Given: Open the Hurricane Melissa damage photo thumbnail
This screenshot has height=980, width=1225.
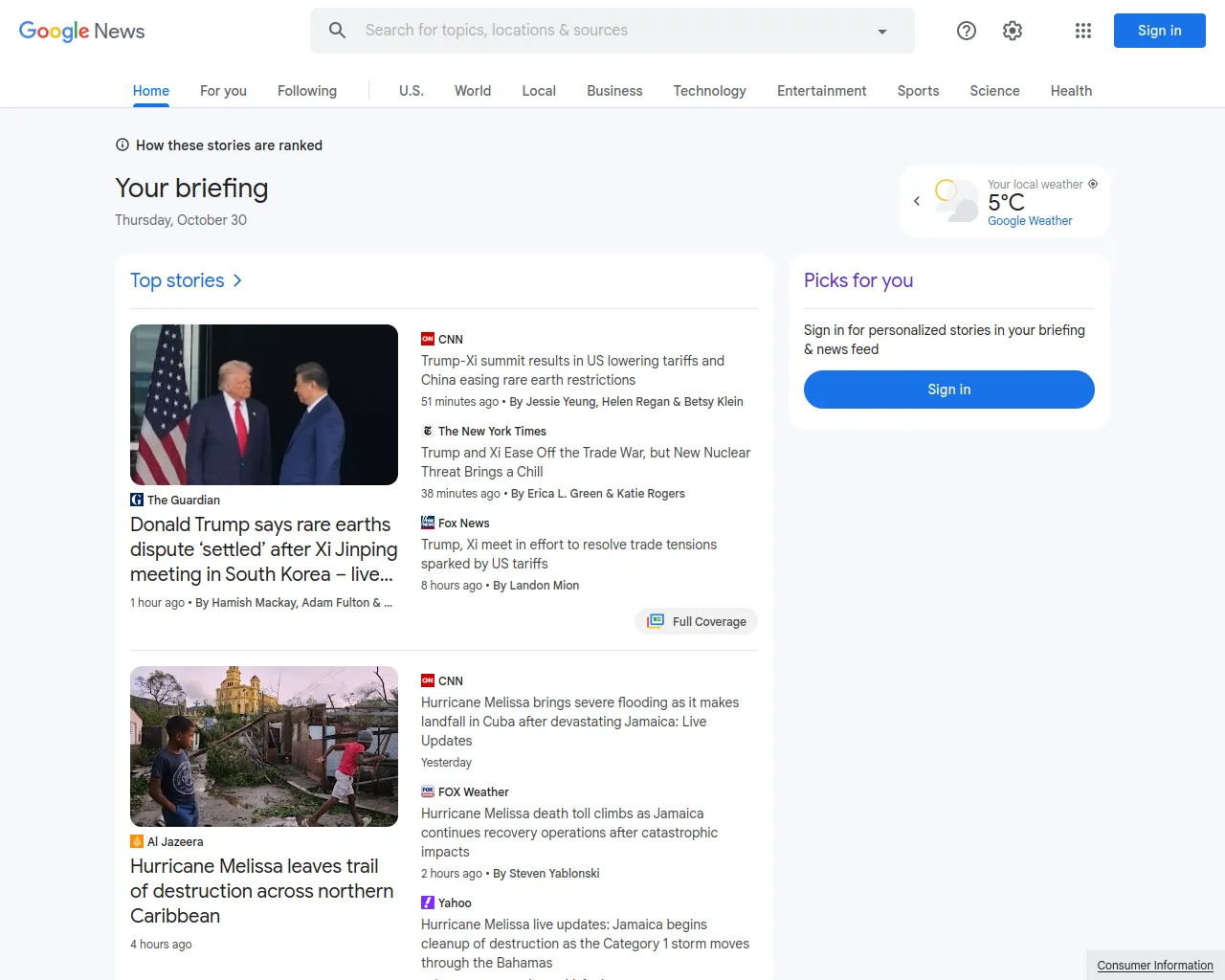Looking at the screenshot, I should tap(264, 746).
